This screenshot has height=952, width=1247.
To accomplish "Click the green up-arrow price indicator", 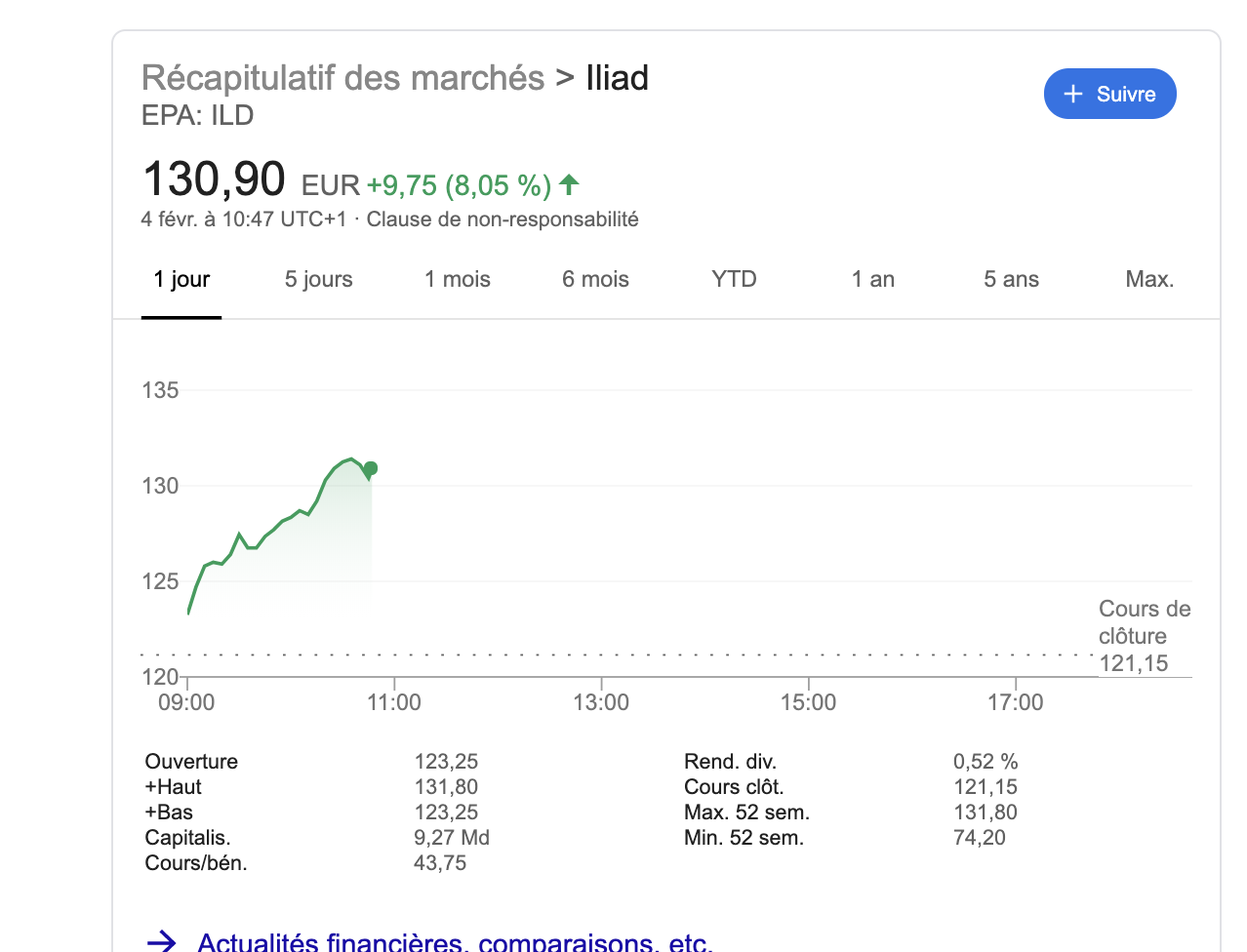I will pyautogui.click(x=570, y=183).
